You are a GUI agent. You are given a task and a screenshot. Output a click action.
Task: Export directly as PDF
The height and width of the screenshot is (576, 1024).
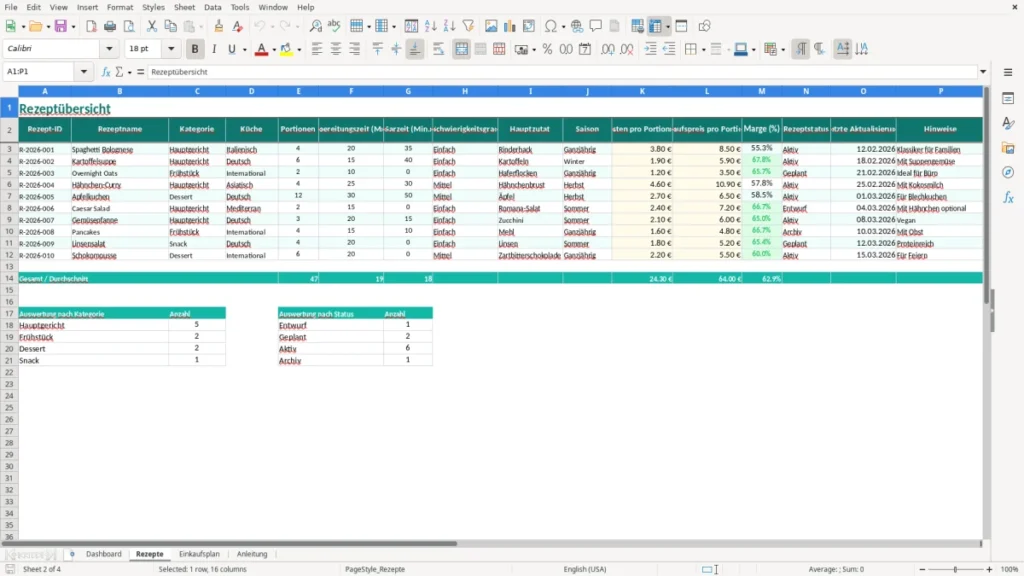pos(91,26)
